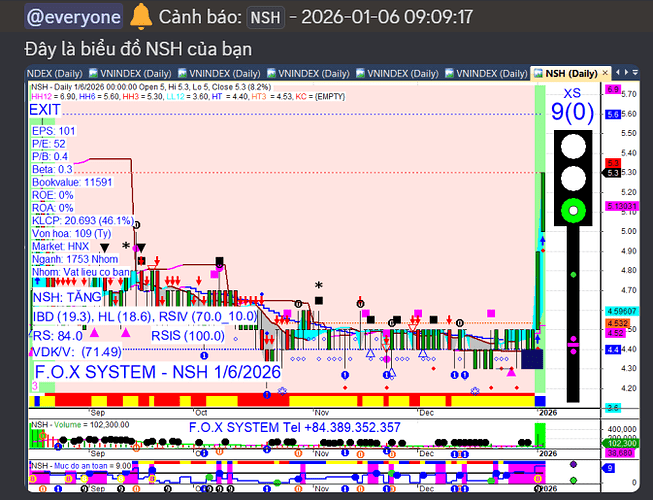
Task: Click the XS label above traffic light
Action: click(x=572, y=93)
